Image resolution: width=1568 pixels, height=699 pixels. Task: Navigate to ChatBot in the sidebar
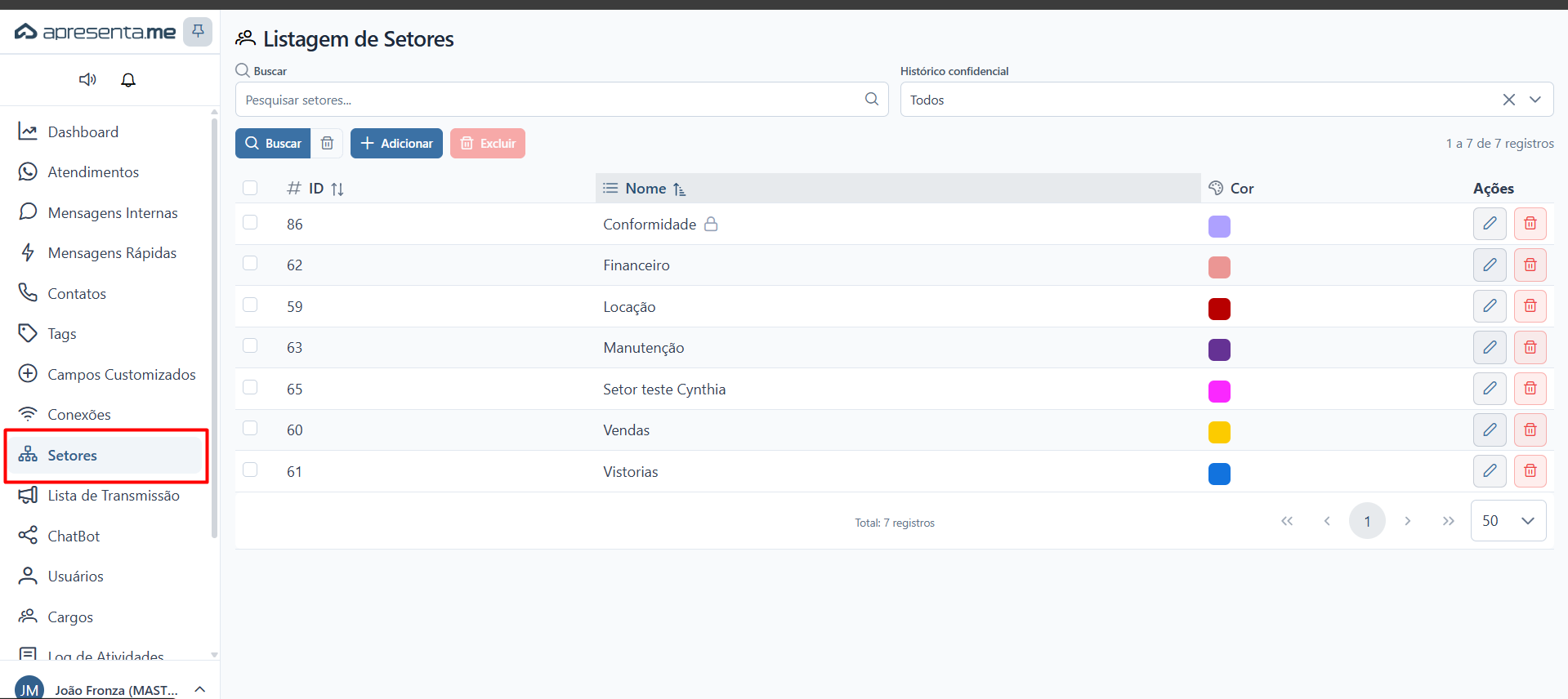(x=106, y=536)
